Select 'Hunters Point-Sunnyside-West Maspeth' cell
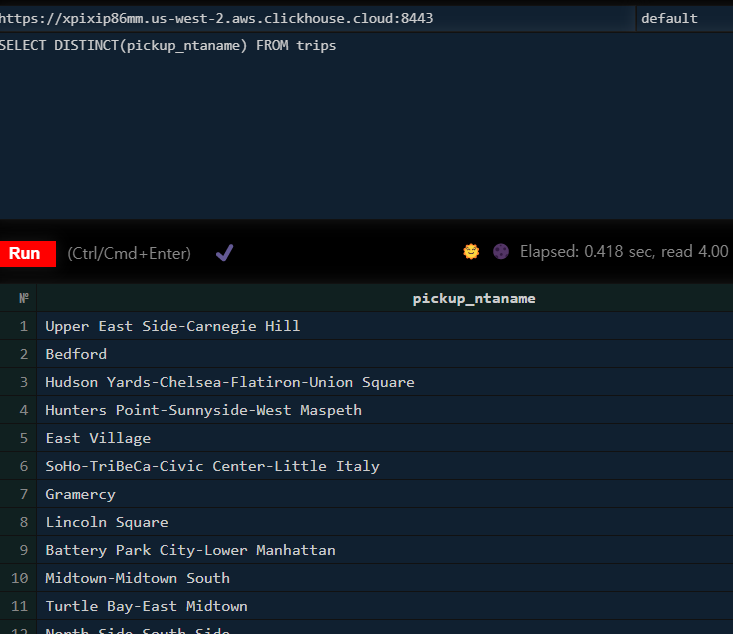The width and height of the screenshot is (733, 634). coord(385,410)
